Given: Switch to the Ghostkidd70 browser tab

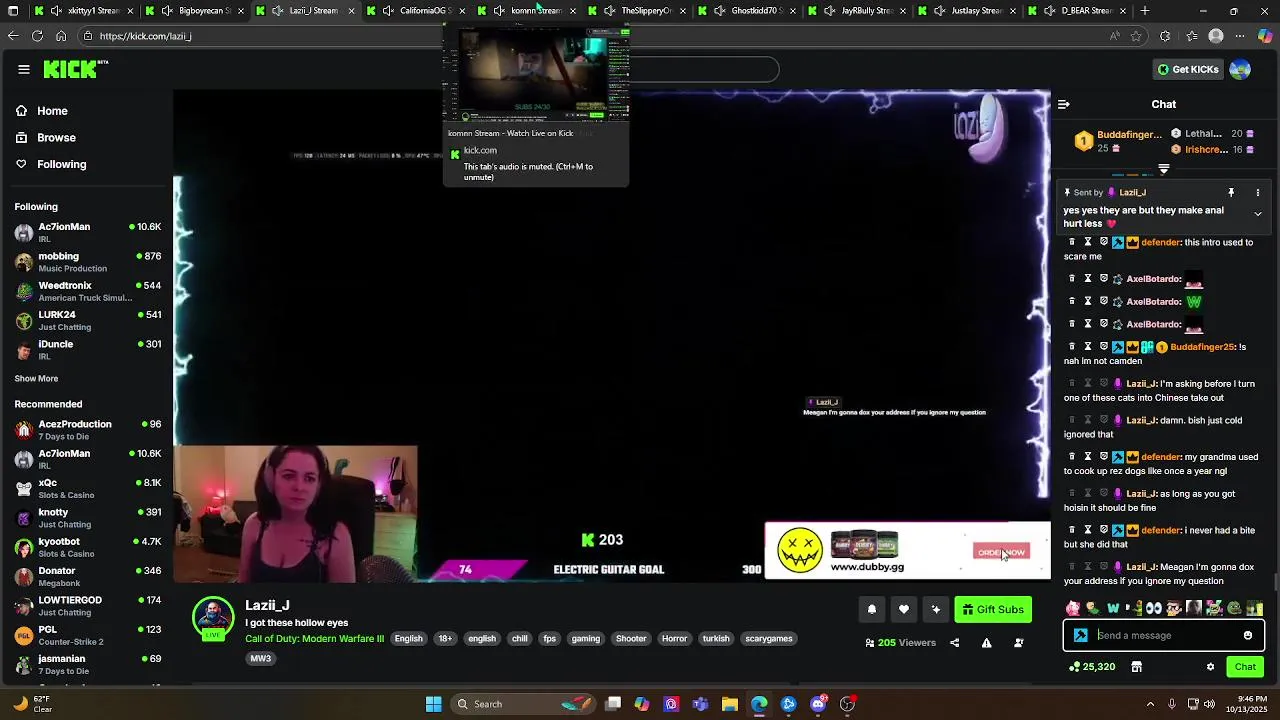Looking at the screenshot, I should [x=748, y=11].
